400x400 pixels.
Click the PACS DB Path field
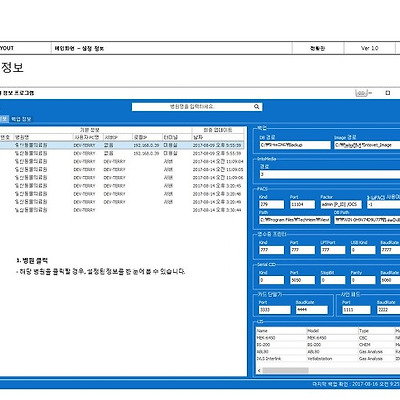click(x=367, y=220)
